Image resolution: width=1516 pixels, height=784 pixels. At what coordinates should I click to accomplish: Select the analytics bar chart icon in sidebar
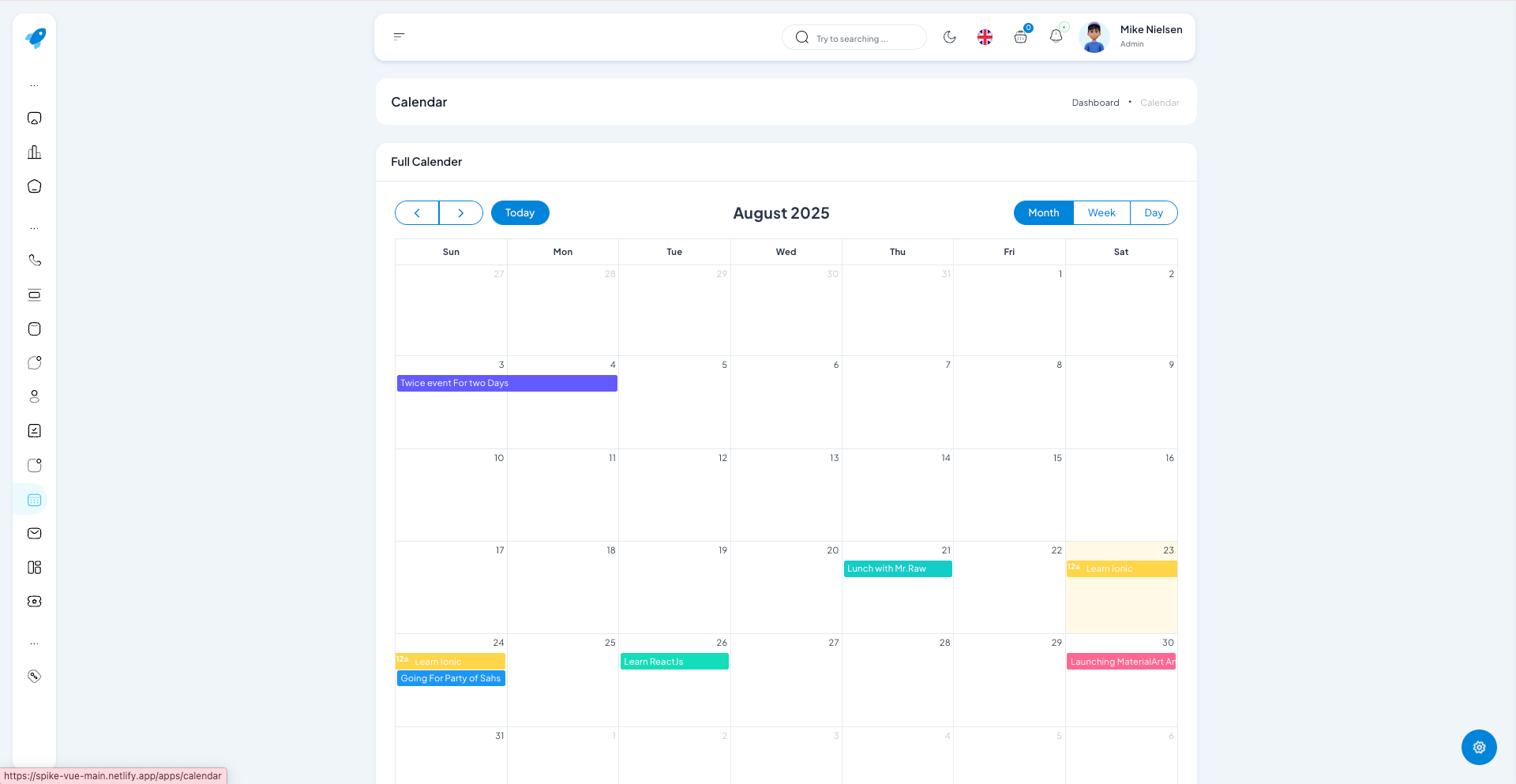click(34, 152)
